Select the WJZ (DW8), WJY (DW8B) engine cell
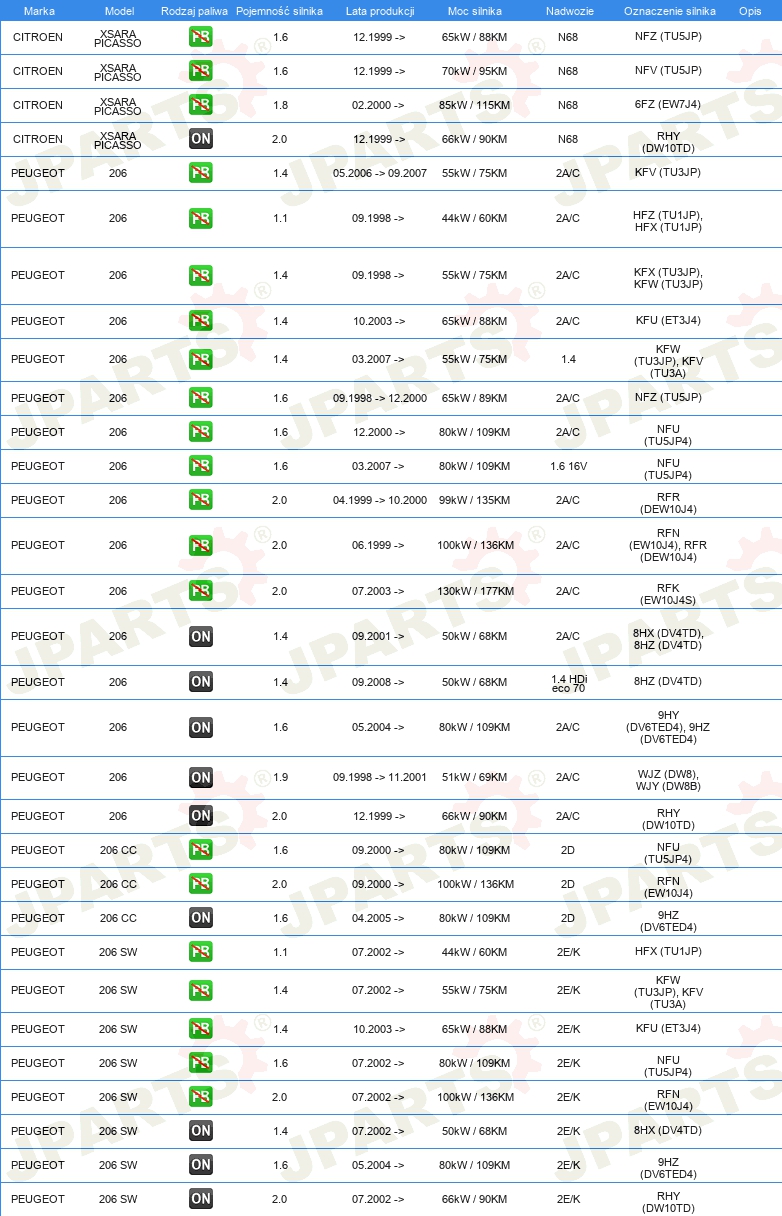This screenshot has height=1216, width=782. point(669,779)
